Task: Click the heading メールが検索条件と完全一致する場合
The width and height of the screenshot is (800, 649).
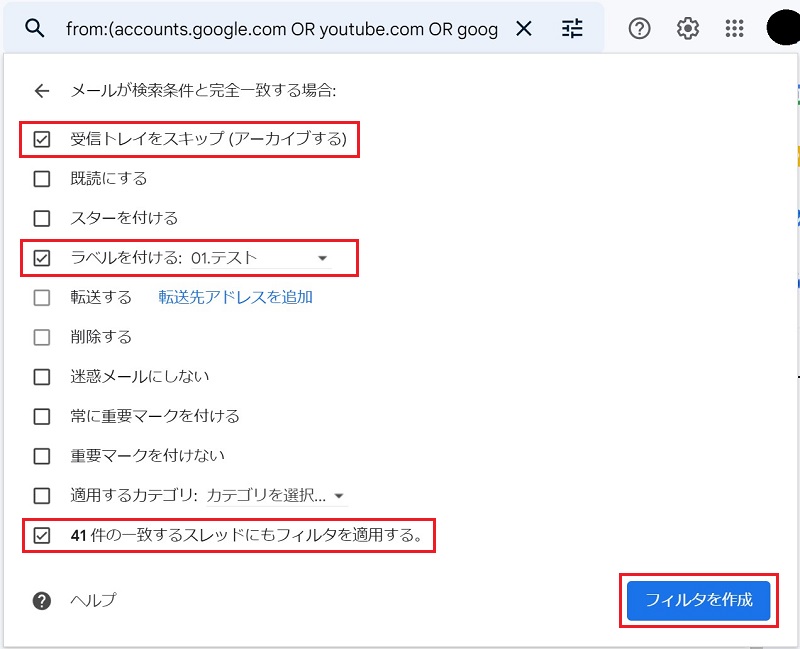Action: 203,91
